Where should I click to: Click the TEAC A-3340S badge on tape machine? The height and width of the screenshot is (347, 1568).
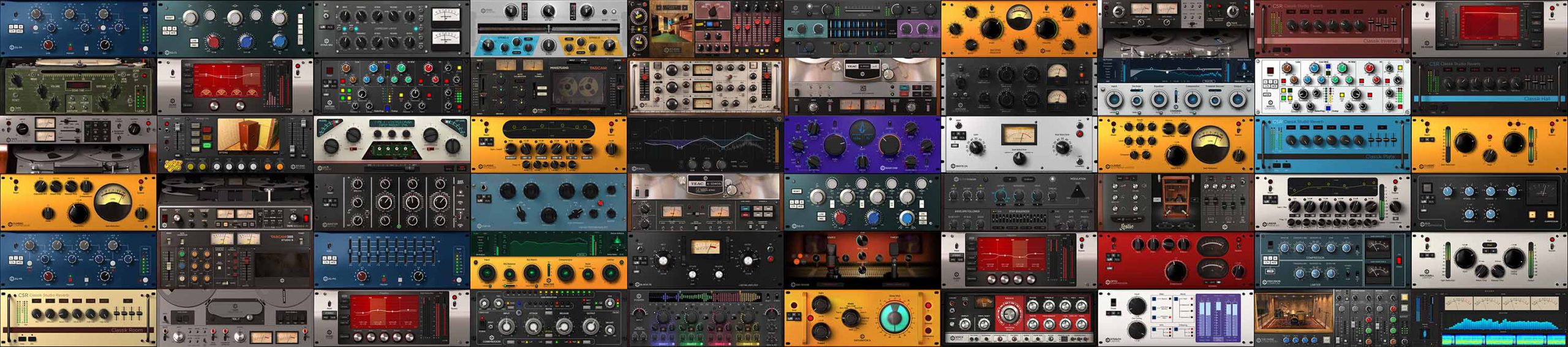705,185
